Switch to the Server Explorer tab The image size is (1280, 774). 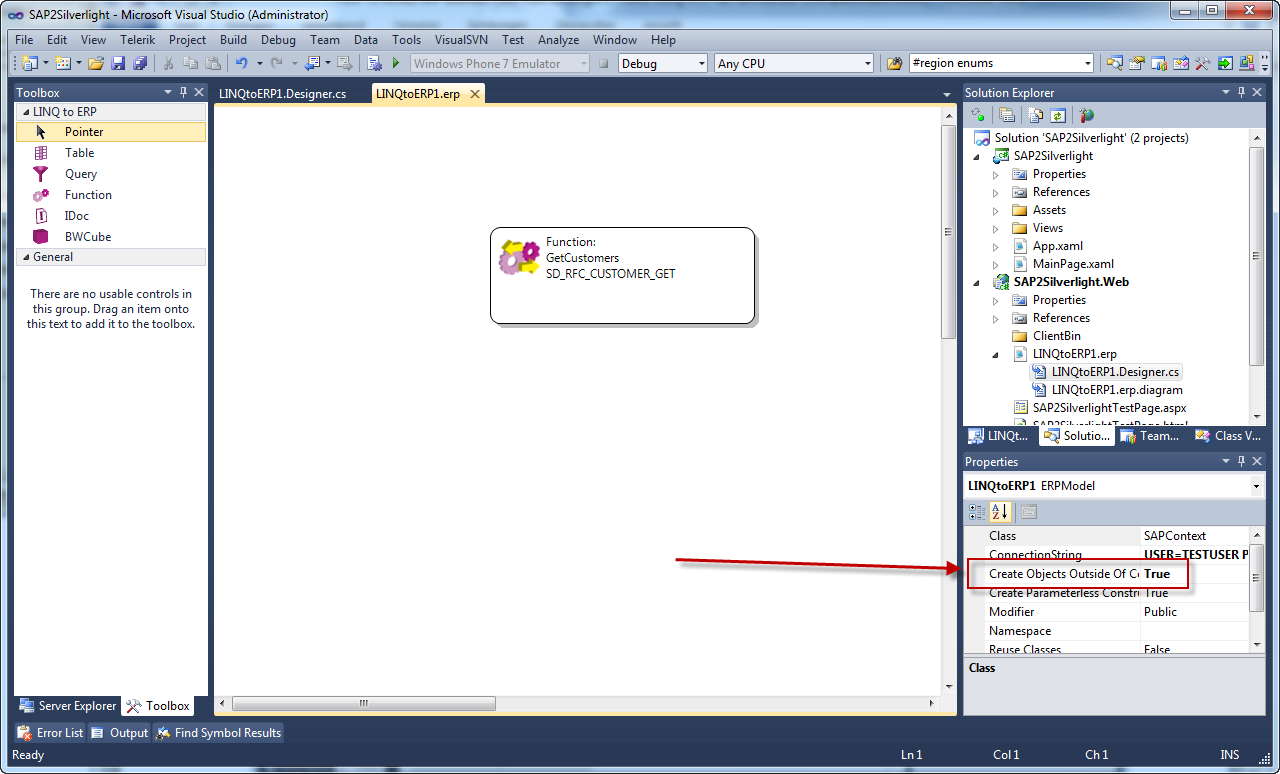coord(67,706)
